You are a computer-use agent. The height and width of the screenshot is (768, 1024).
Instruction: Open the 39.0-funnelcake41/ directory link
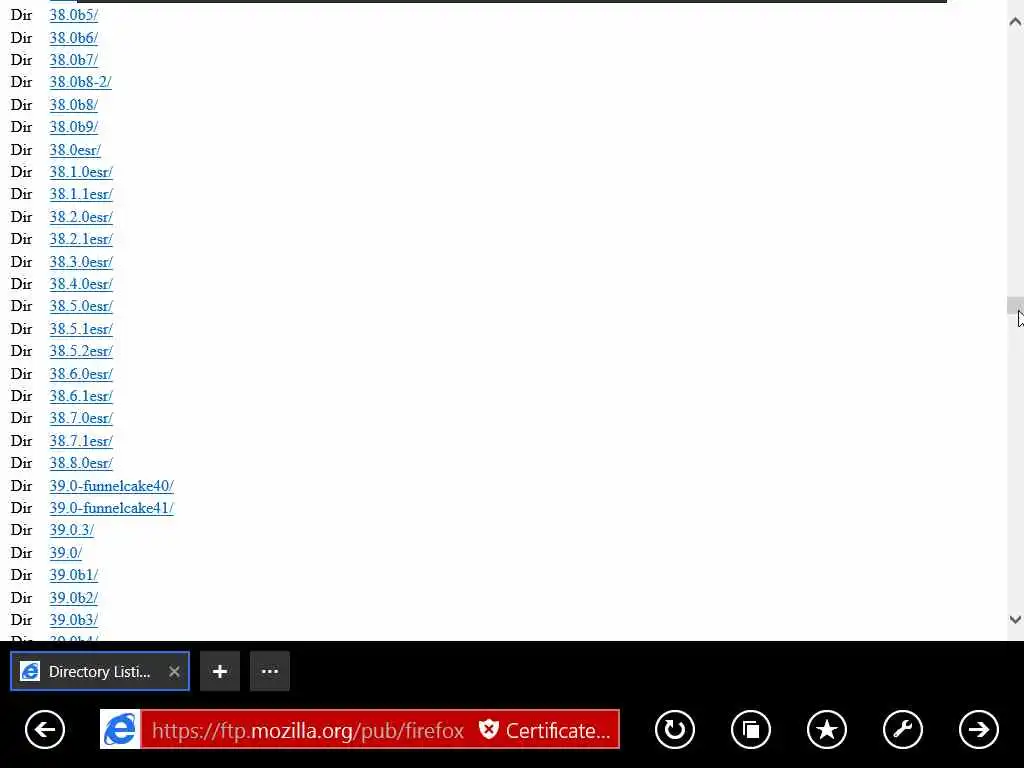tap(112, 508)
